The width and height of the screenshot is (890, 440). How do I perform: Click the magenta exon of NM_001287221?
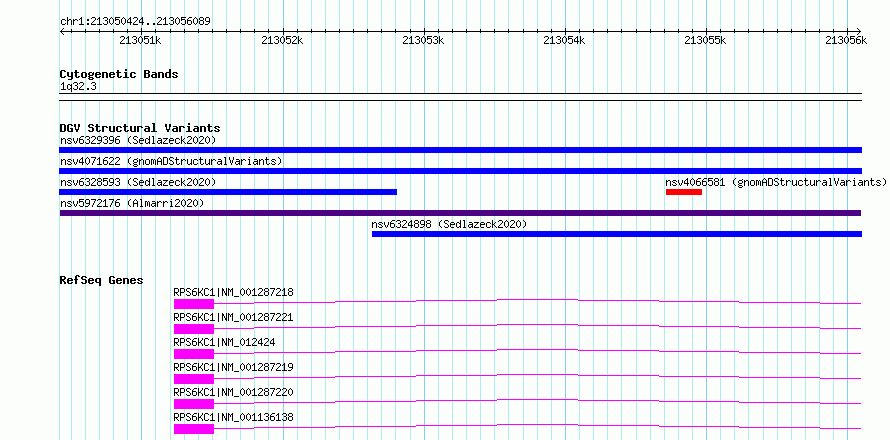click(x=194, y=329)
